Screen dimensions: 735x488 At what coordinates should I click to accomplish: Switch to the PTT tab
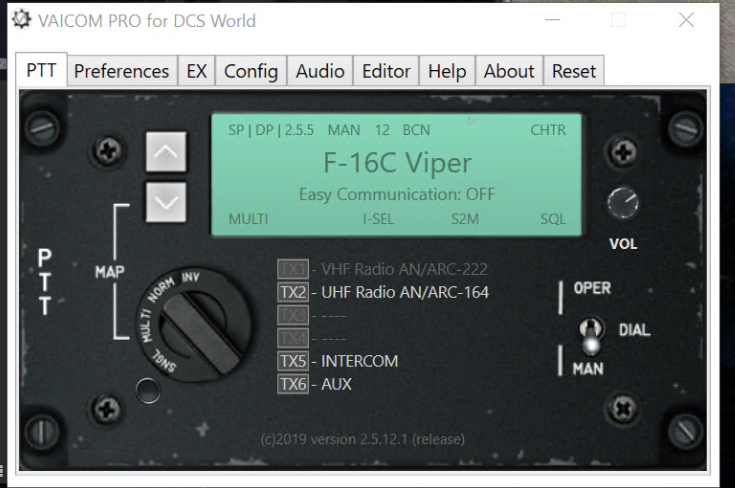[x=41, y=70]
